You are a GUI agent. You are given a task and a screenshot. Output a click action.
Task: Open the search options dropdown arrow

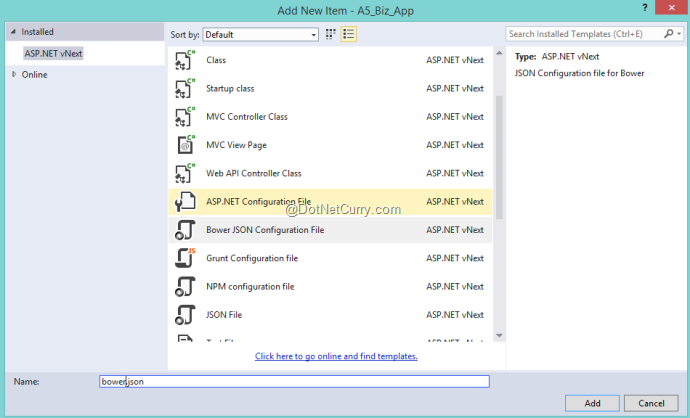click(x=679, y=33)
